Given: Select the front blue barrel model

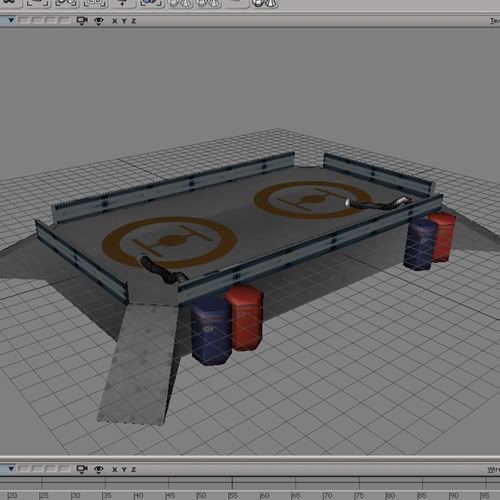Looking at the screenshot, I should coord(211,331).
